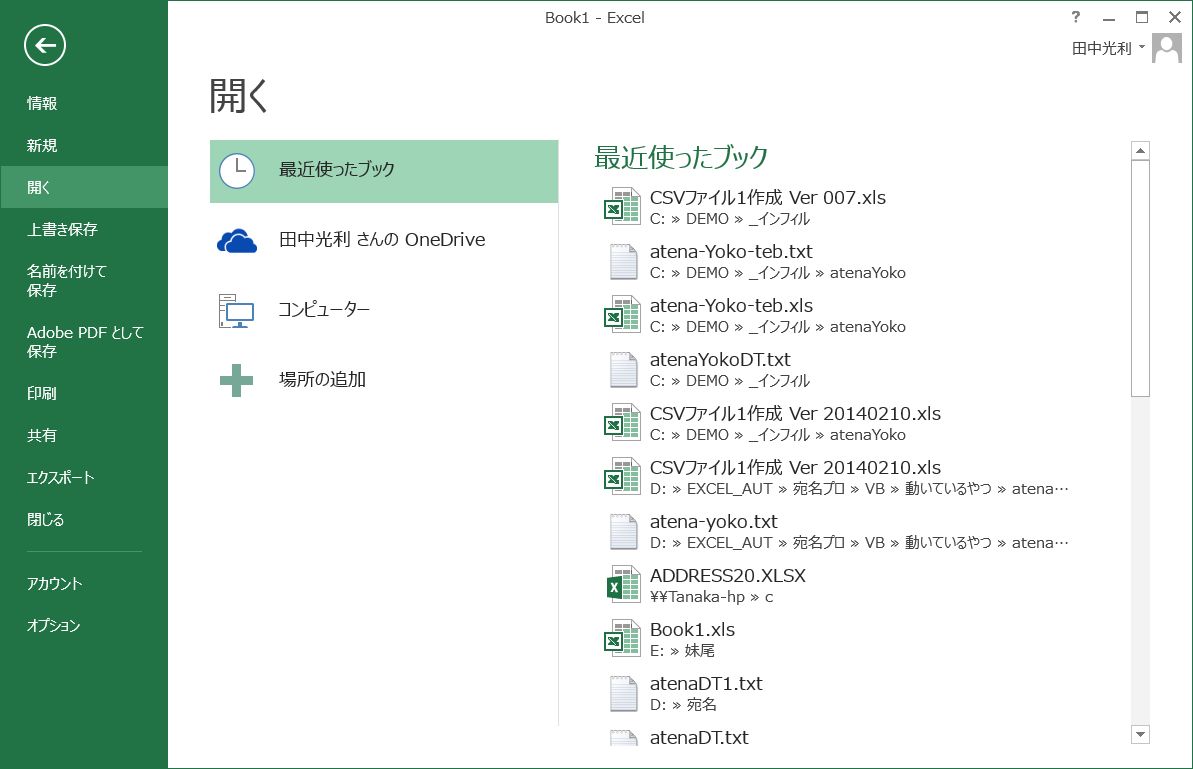Expand the 田中光利 account dropdown

tap(1108, 48)
